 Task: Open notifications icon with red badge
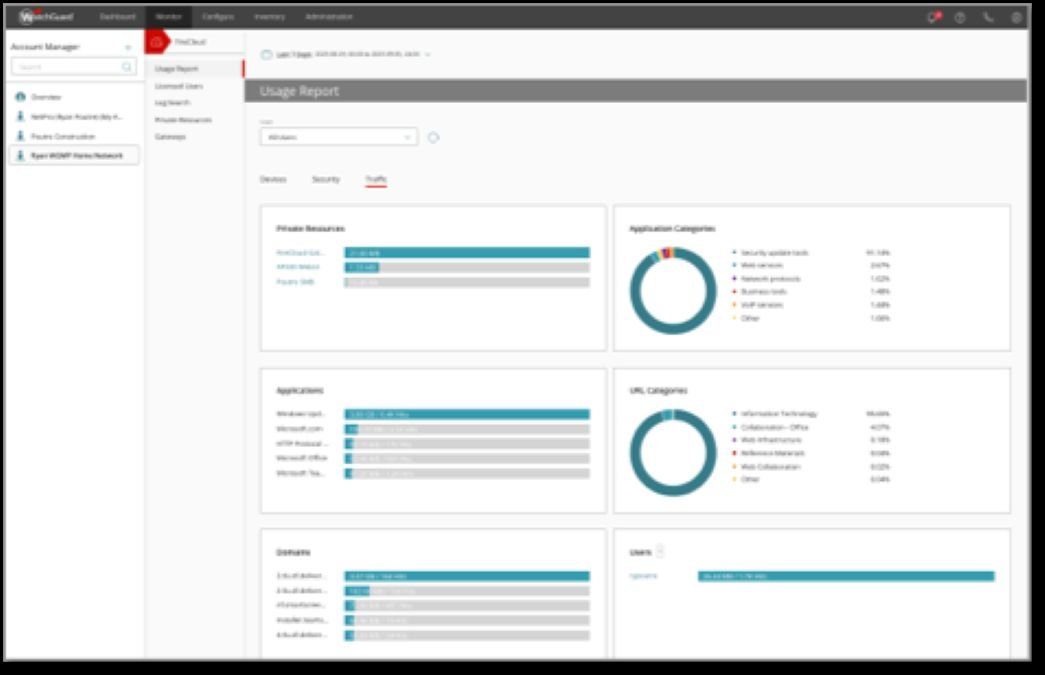click(x=933, y=17)
